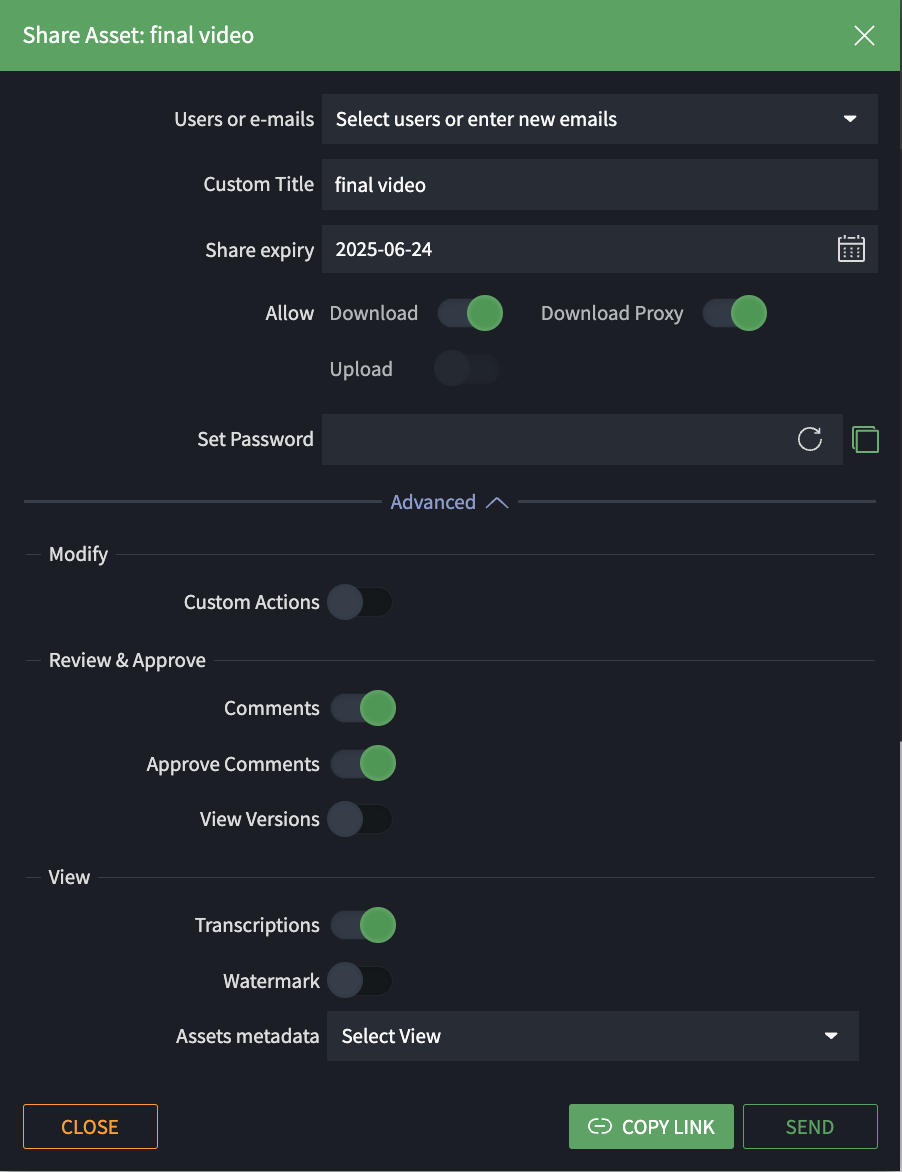The height and width of the screenshot is (1172, 902).
Task: Focus the Custom Title field
Action: click(599, 184)
